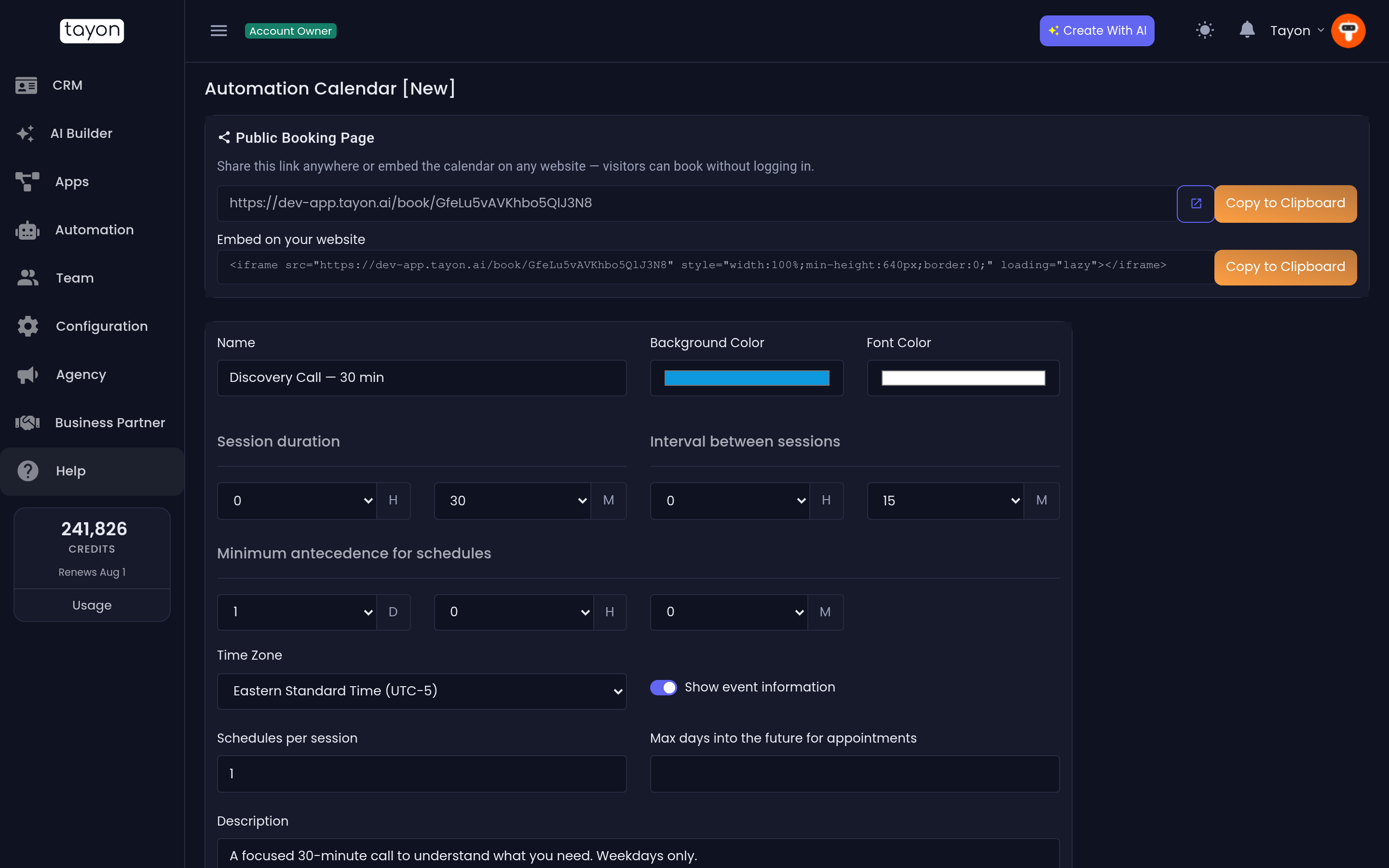The image size is (1389, 868).
Task: Open AI Builder sparkle icon
Action: coord(25,133)
